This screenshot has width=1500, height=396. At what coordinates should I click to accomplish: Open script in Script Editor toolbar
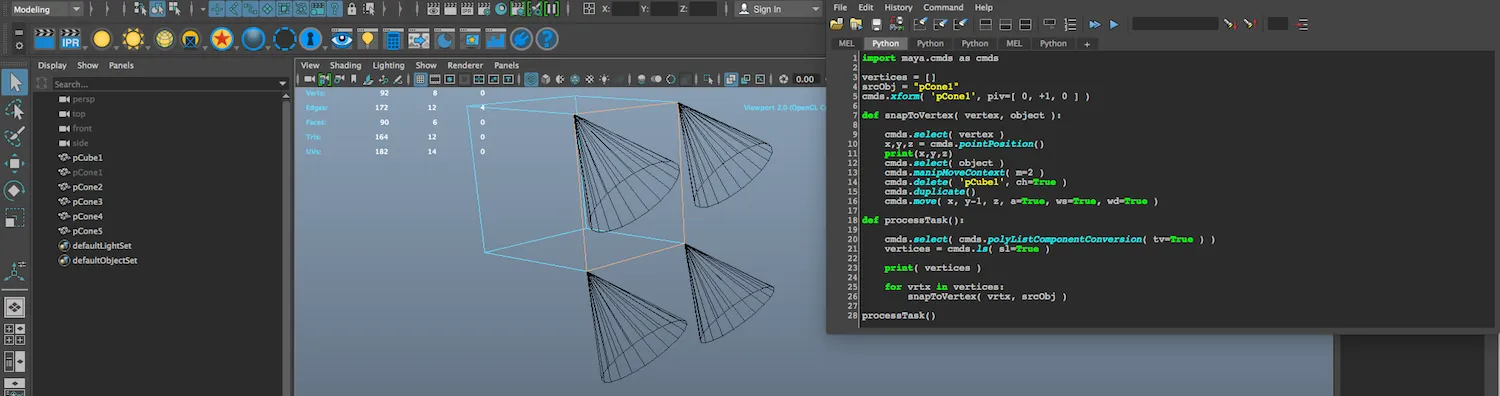tap(837, 24)
